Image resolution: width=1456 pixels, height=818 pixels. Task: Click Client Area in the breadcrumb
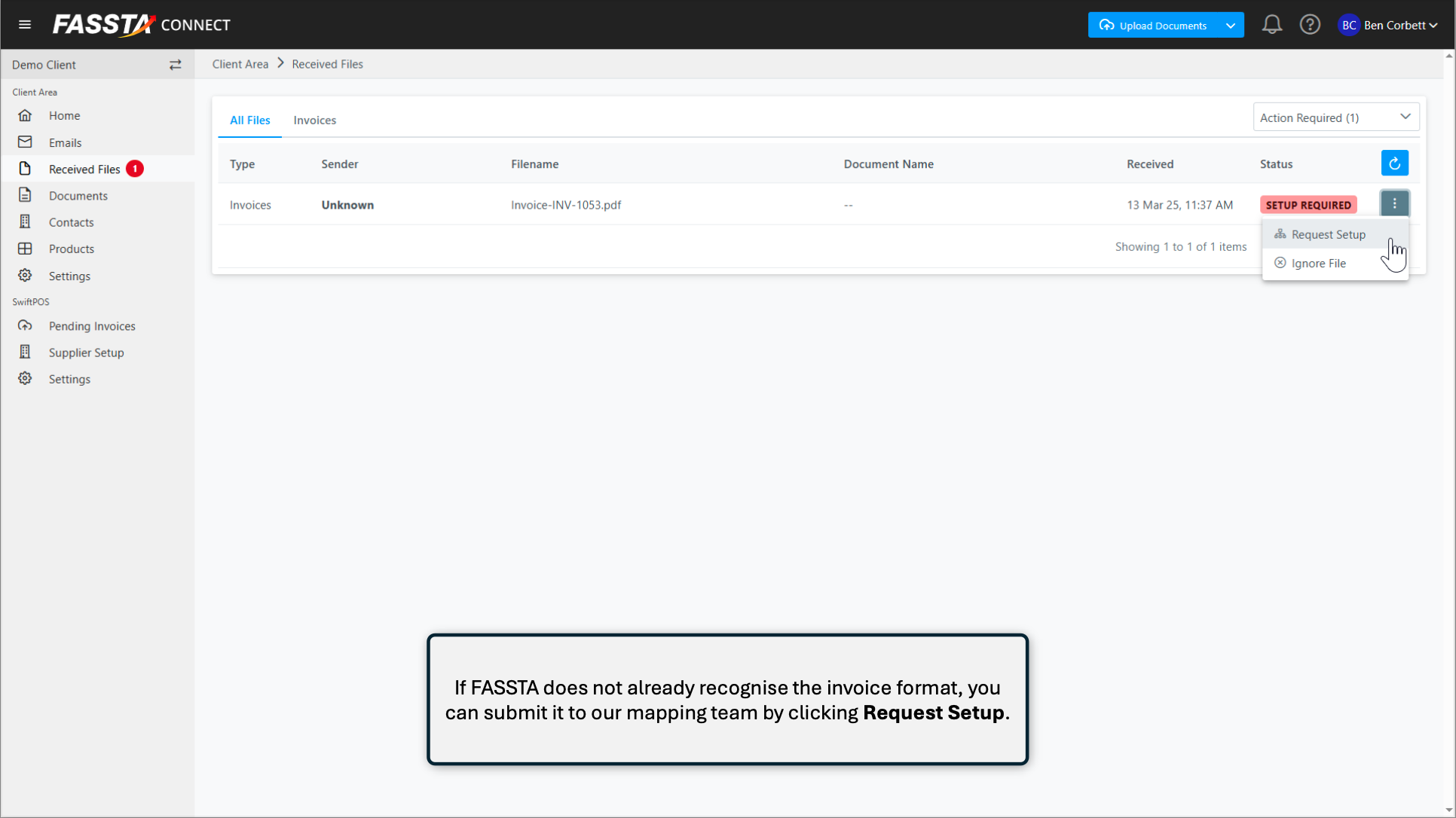coord(240,64)
